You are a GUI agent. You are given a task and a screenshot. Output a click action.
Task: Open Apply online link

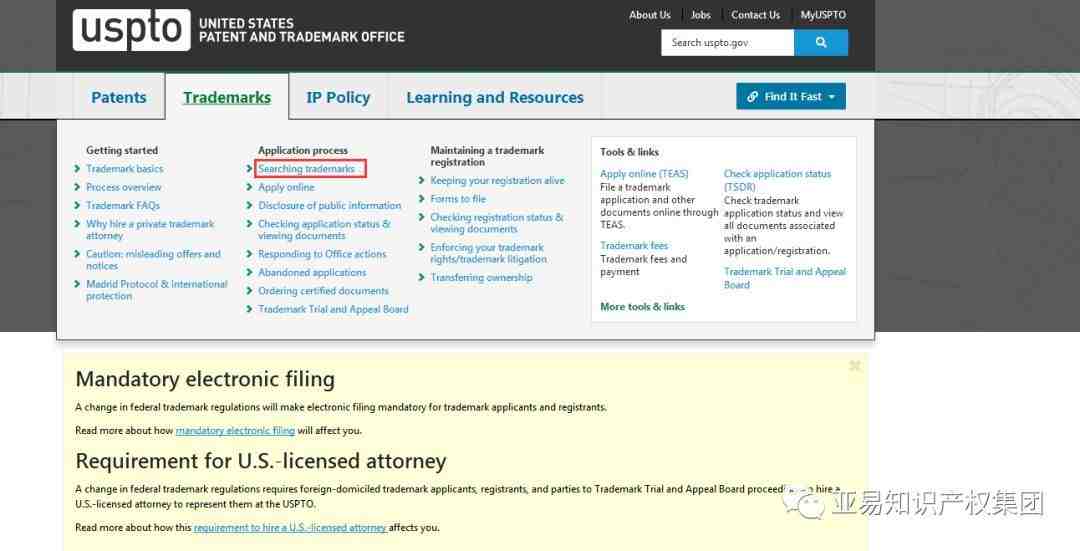(x=286, y=187)
